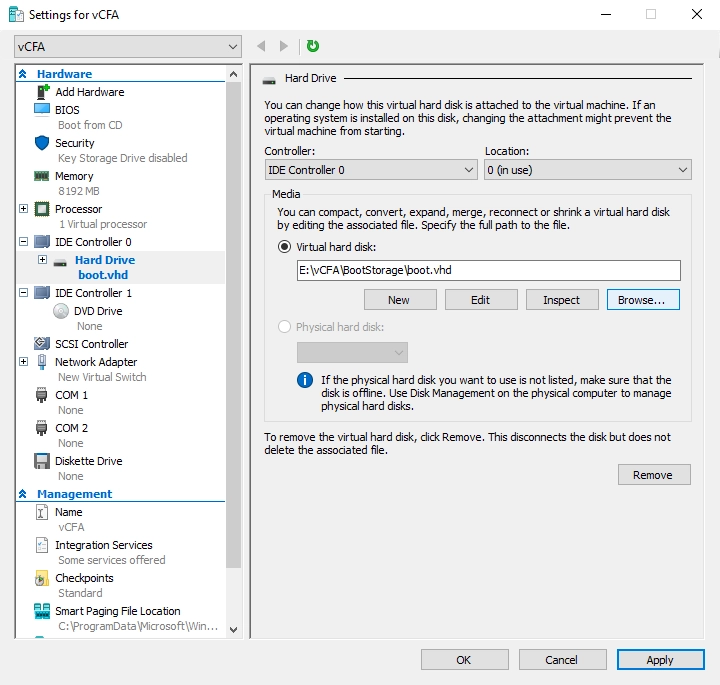Click the tree scrollbar down arrow

click(233, 630)
